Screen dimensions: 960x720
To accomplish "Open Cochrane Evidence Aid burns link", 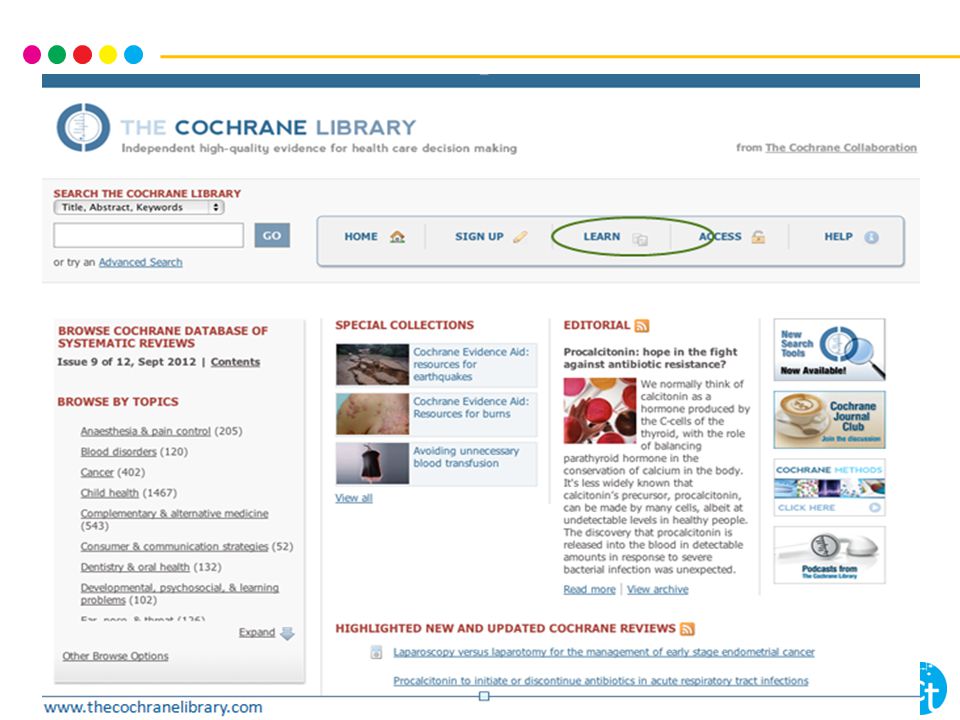I will [471, 408].
